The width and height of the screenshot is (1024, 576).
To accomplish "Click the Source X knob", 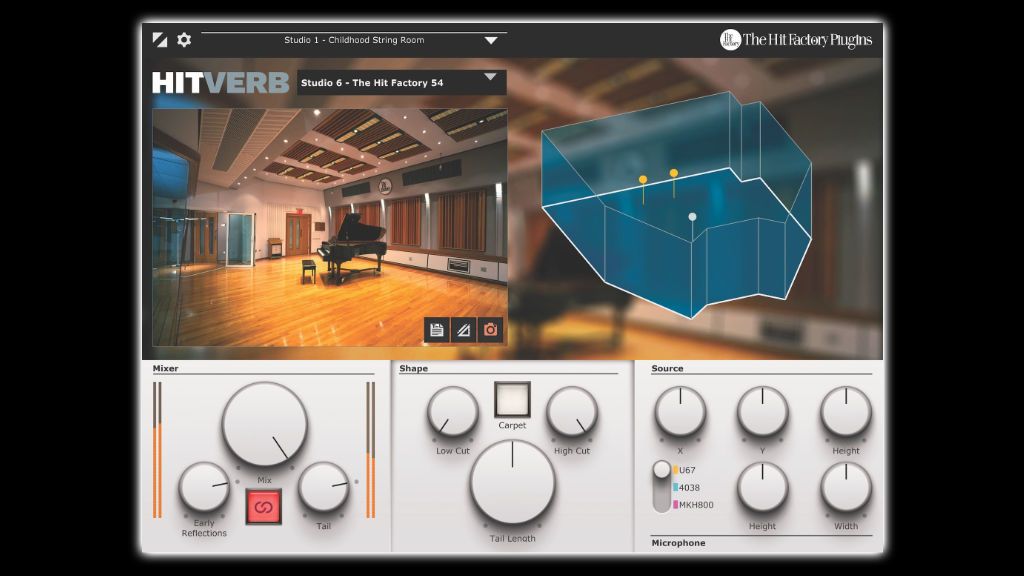I will (x=680, y=412).
